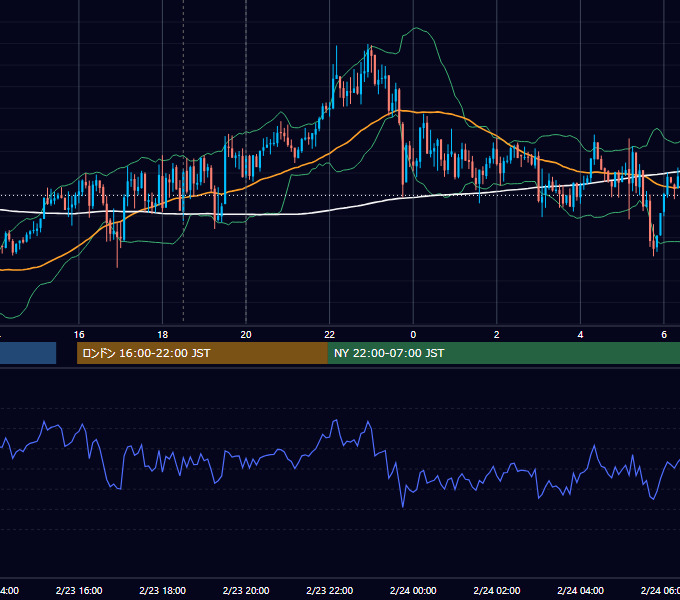This screenshot has height=600, width=680.
Task: Click the NY 22:00-07:00 JST session bar
Action: (503, 353)
